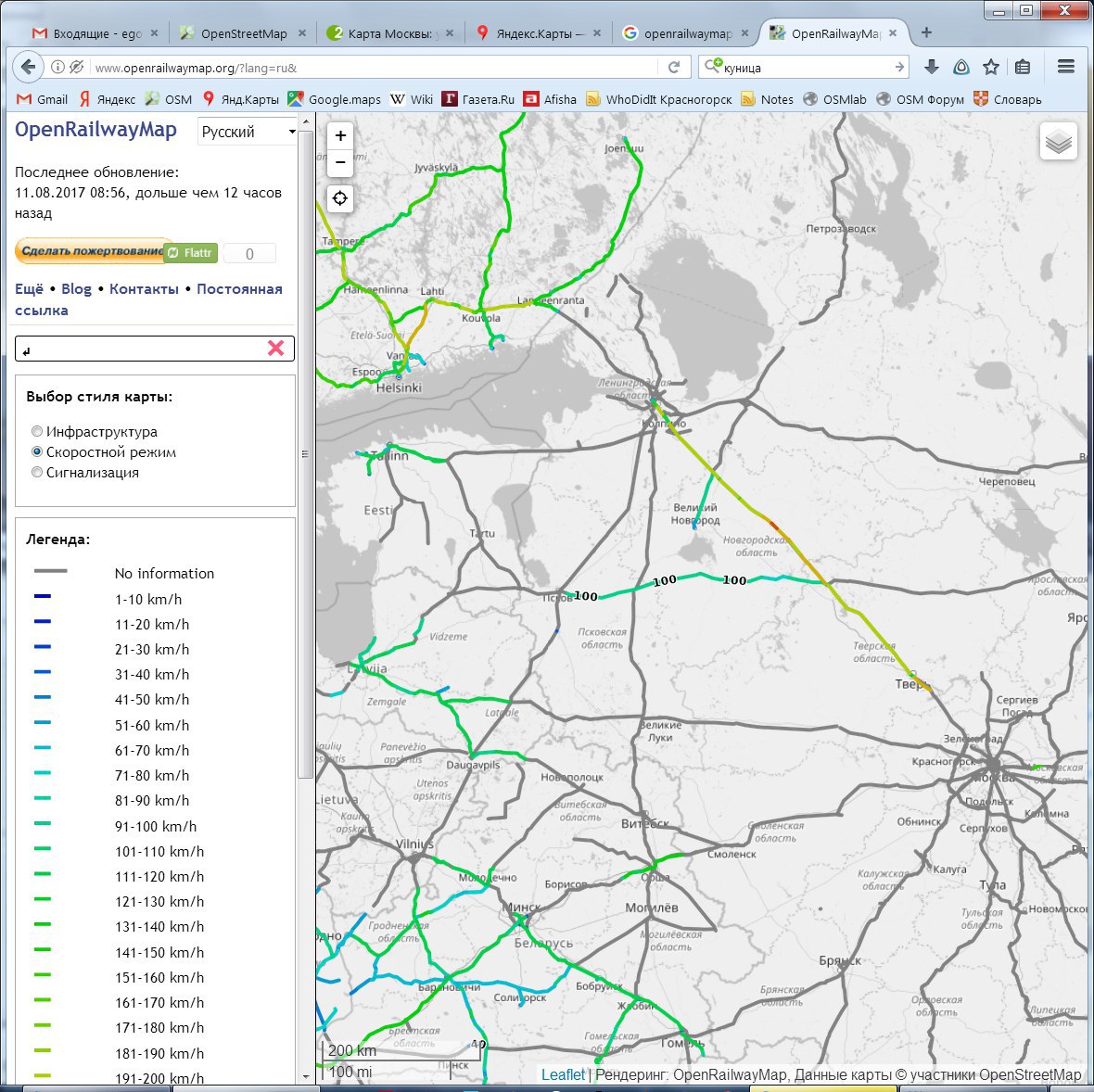Click the green Flattr button

(191, 252)
